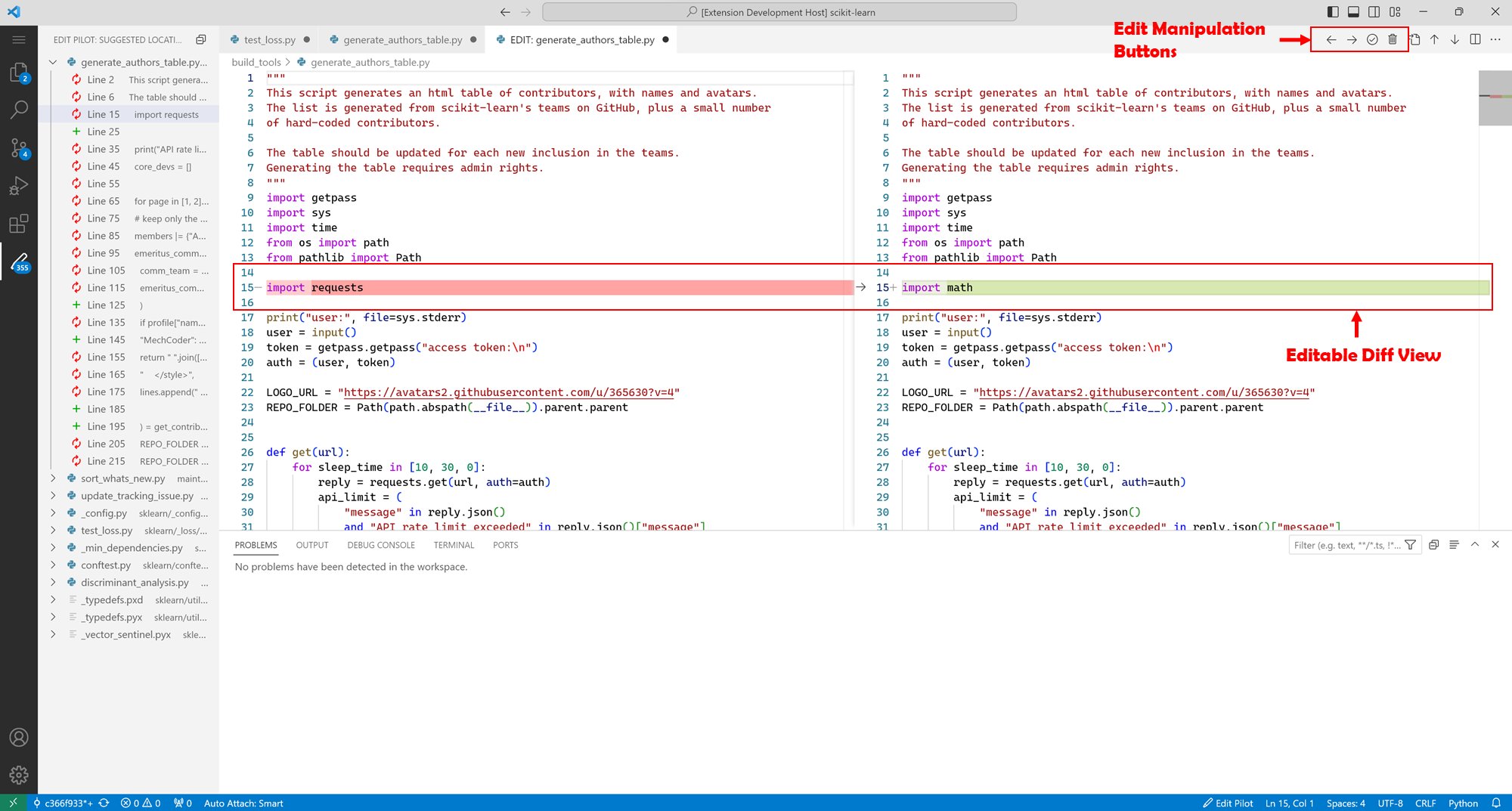Open the Source Control view icon

click(x=19, y=148)
